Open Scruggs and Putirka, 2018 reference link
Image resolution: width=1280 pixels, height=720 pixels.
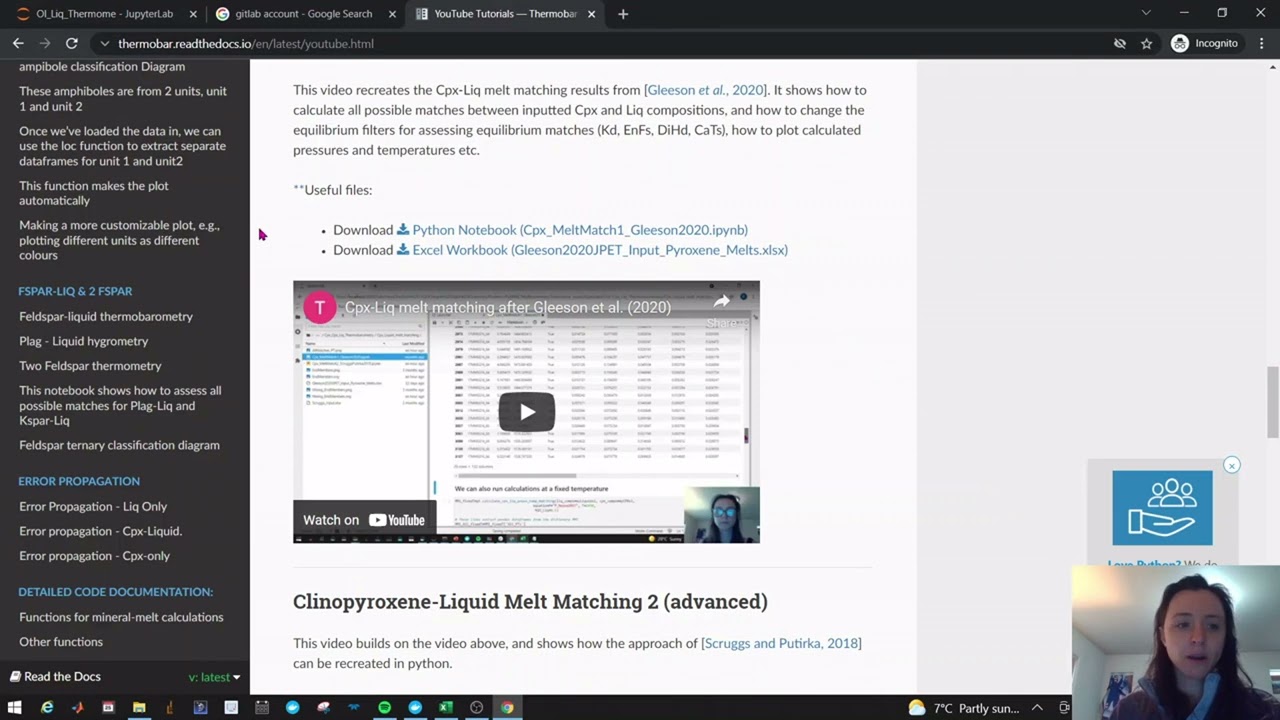(x=782, y=643)
